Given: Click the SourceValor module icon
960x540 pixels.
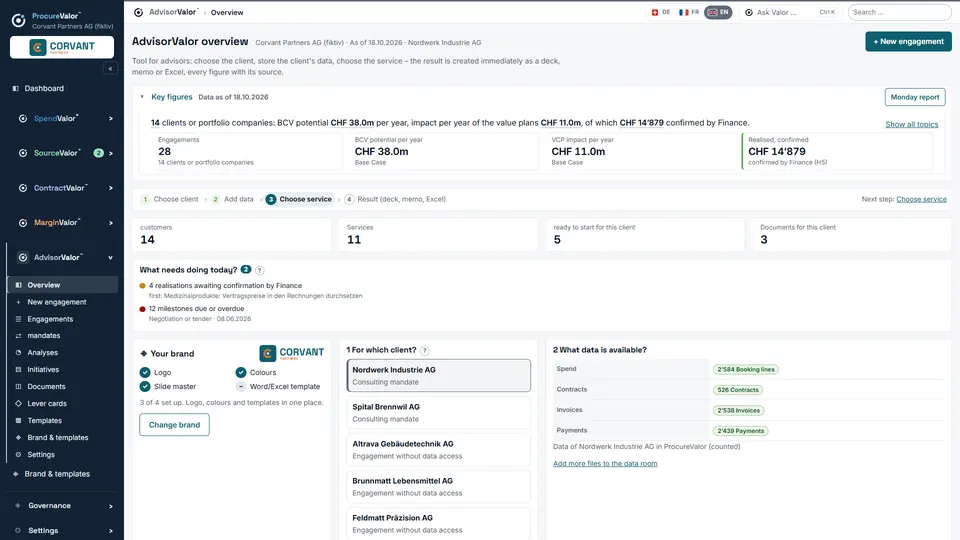Looking at the screenshot, I should [23, 153].
